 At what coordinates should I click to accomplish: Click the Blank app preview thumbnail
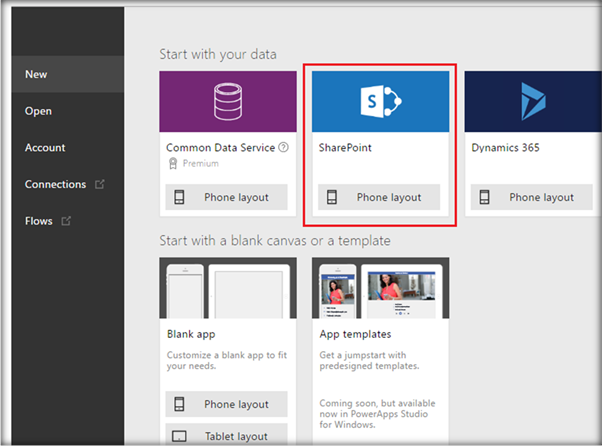pyautogui.click(x=228, y=288)
